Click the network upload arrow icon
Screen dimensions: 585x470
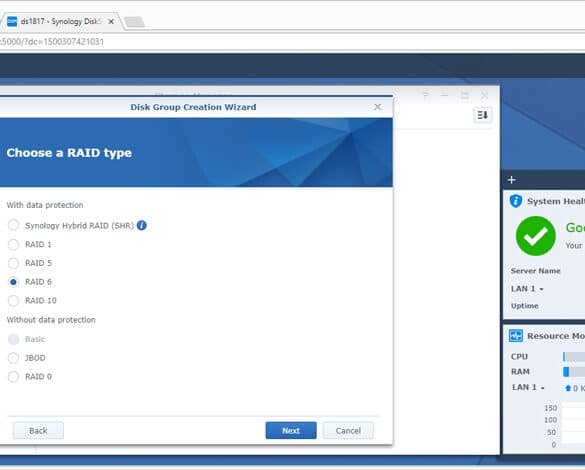click(568, 388)
